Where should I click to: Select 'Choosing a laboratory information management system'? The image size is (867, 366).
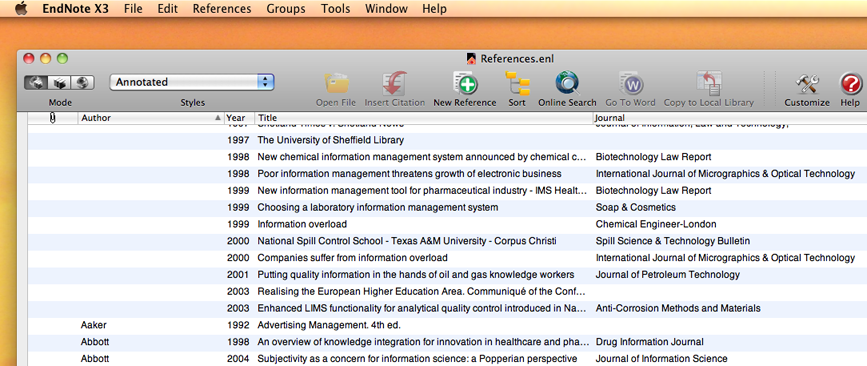coord(447,207)
